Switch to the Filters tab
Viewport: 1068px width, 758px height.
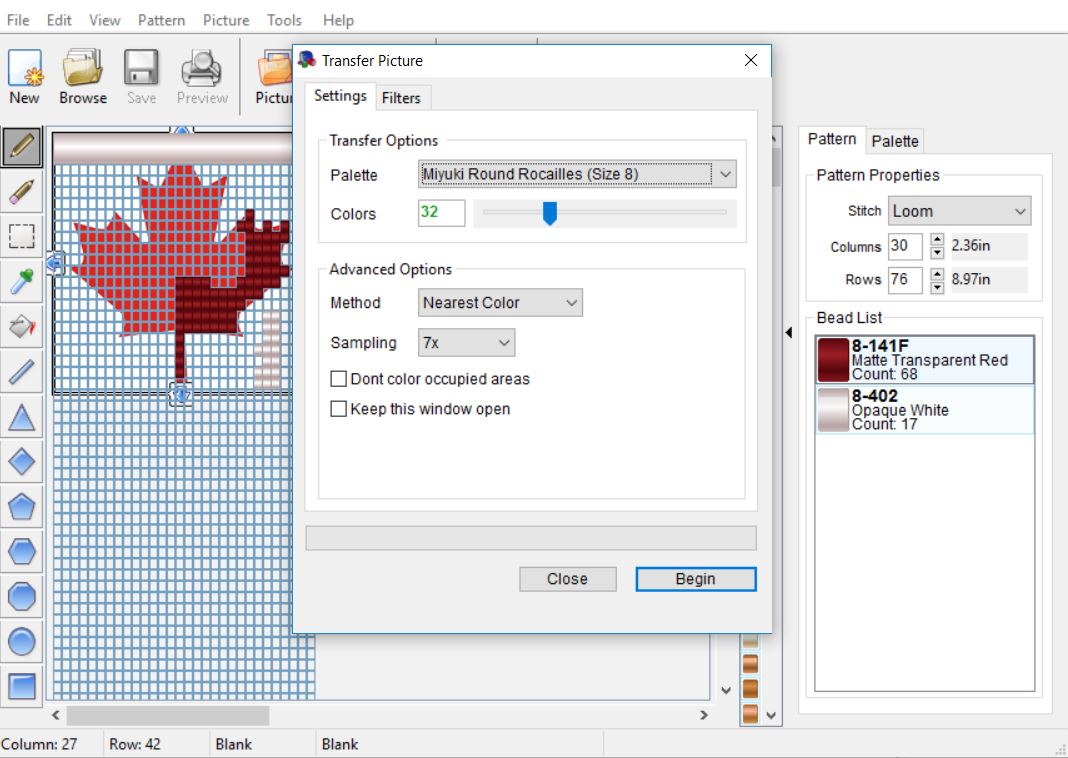401,98
